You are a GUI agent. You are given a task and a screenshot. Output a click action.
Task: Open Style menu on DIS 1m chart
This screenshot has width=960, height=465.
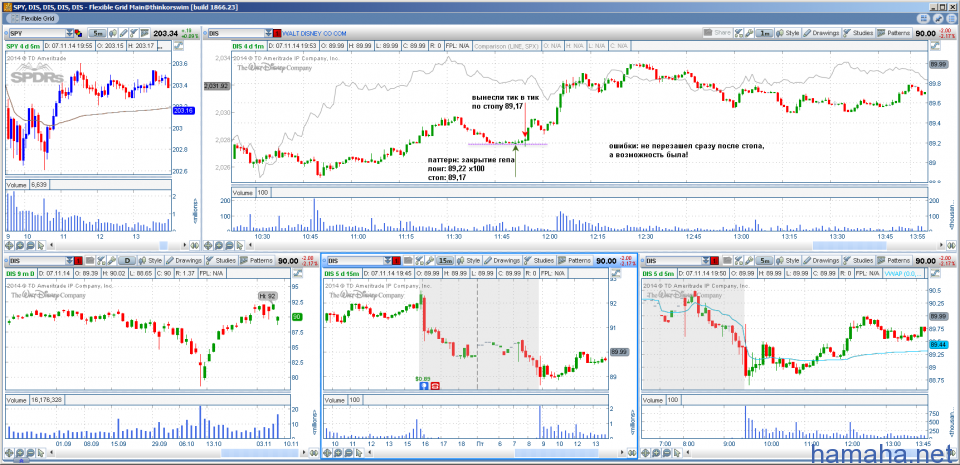[x=788, y=33]
